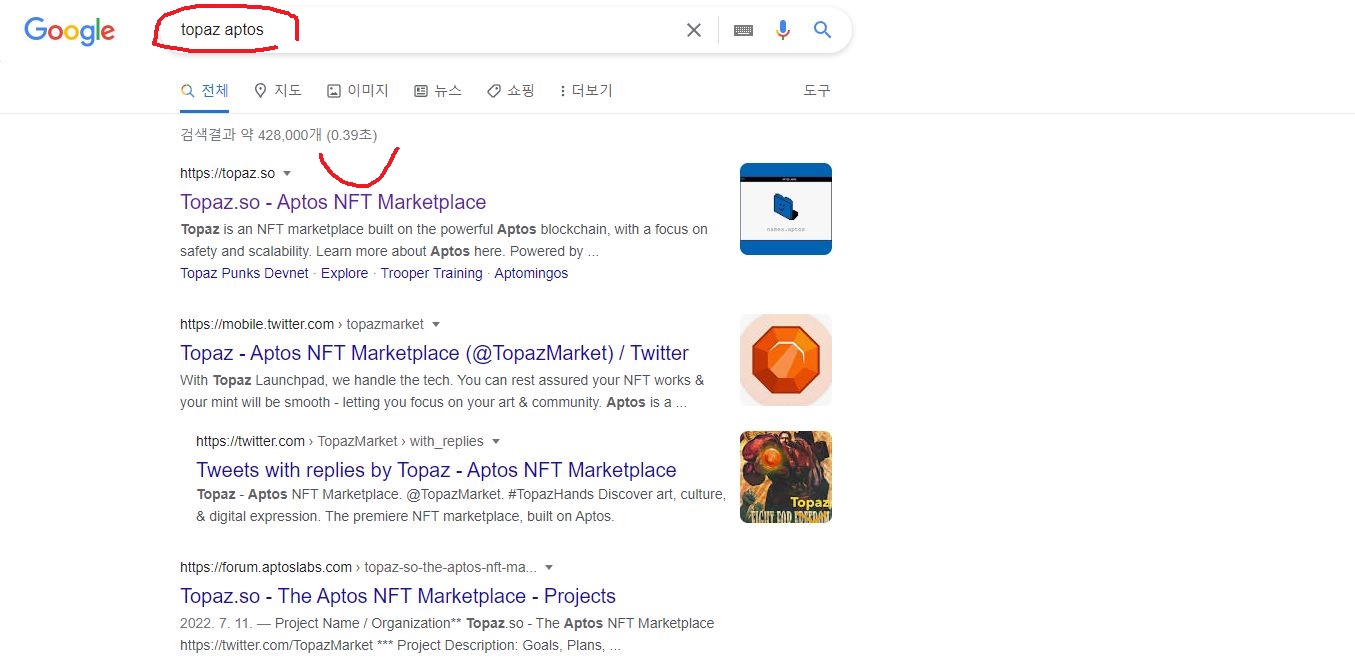
Task: Open 'Topaz.so - Aptos NFT Marketplace' result
Action: (x=333, y=202)
